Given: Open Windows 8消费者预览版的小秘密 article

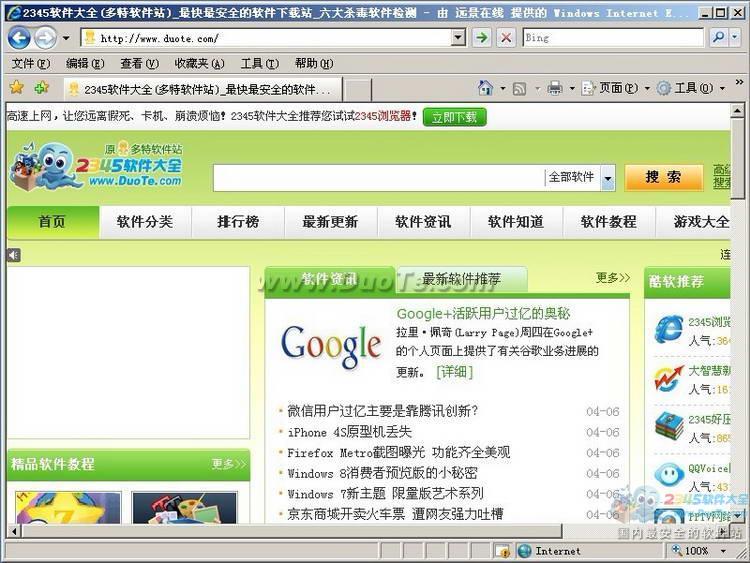Looking at the screenshot, I should [x=382, y=473].
